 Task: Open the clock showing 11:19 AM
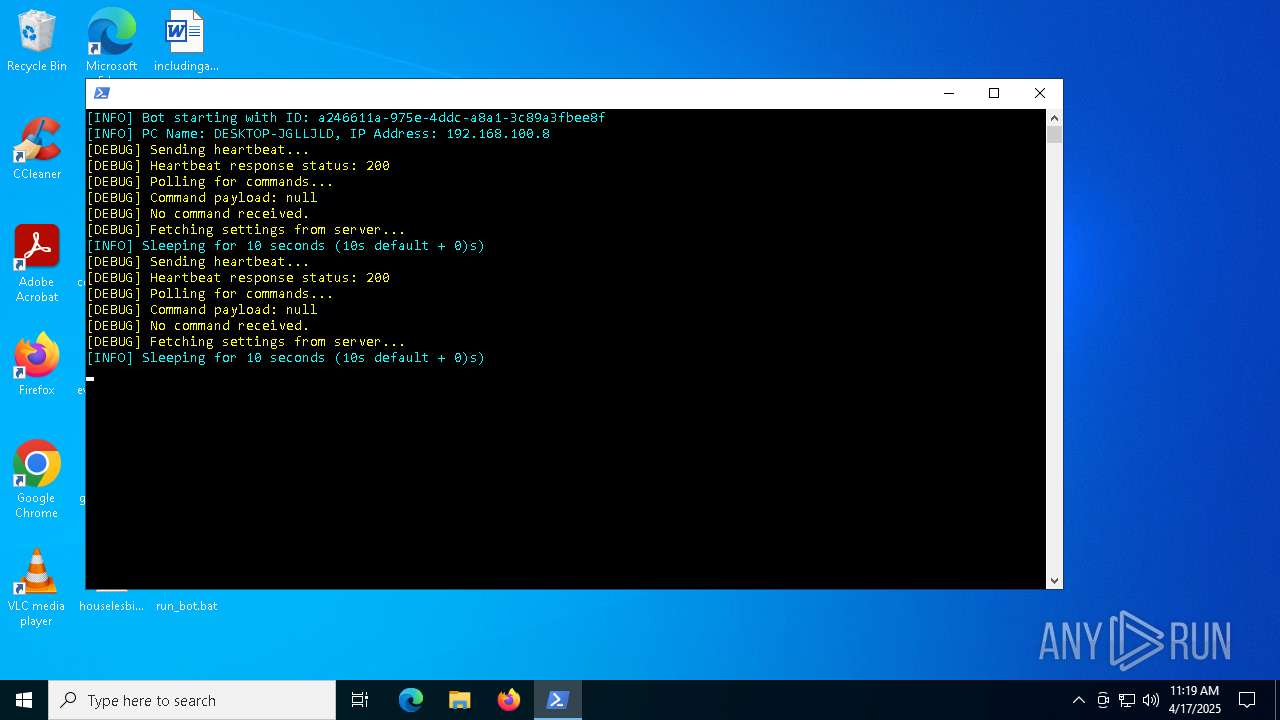click(x=1195, y=700)
